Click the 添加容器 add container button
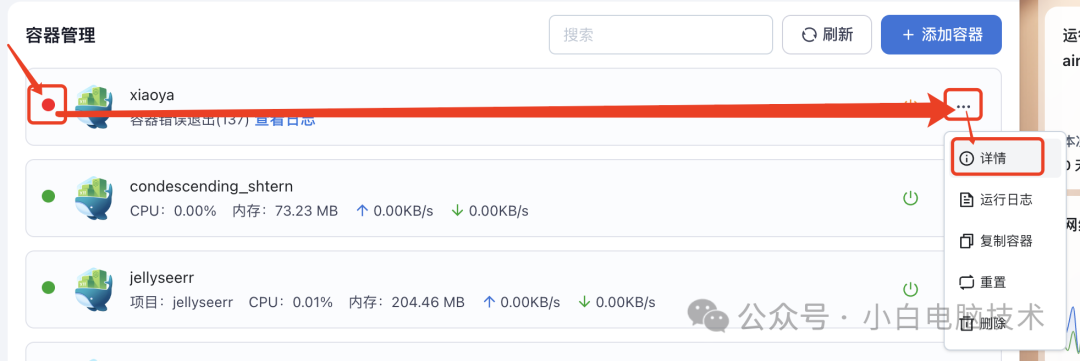The image size is (1080, 361). point(941,34)
